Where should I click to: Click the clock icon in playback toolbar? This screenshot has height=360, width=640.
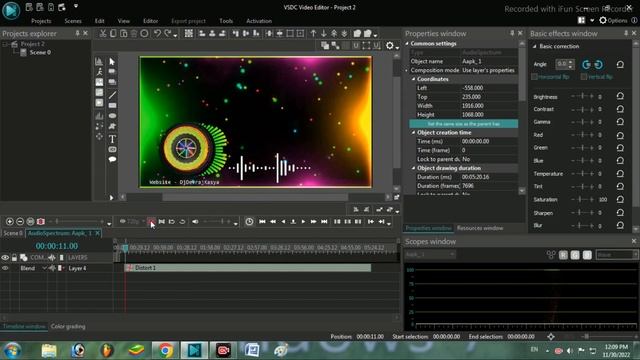[x=249, y=222]
